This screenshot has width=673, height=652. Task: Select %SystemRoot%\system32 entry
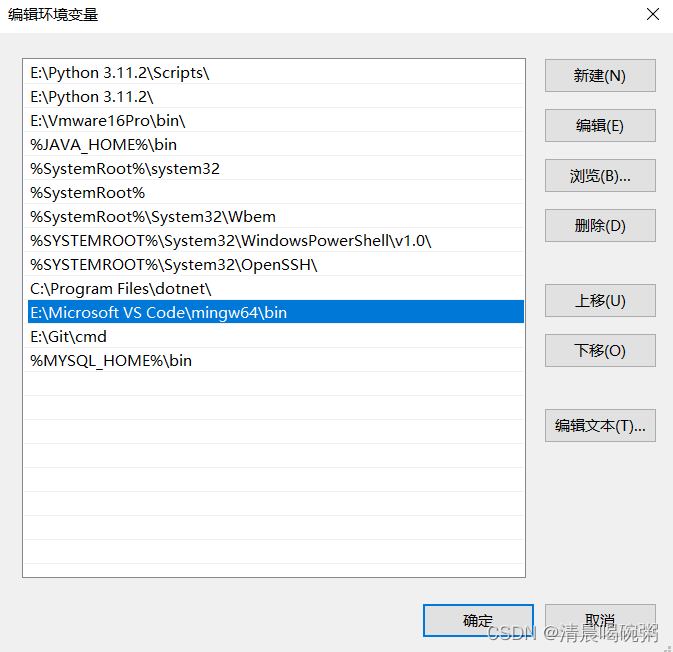click(276, 169)
